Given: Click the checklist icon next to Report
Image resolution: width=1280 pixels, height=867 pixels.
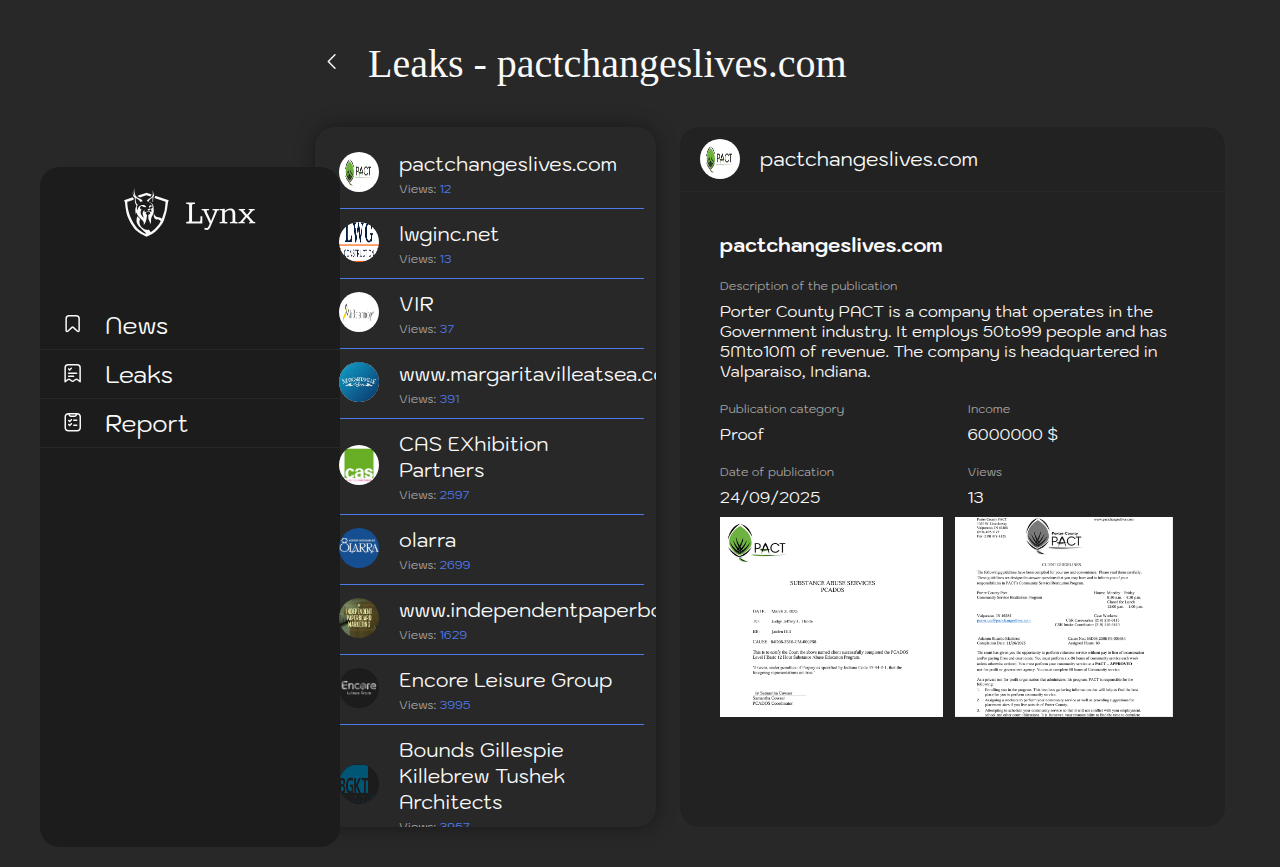Looking at the screenshot, I should tap(73, 423).
